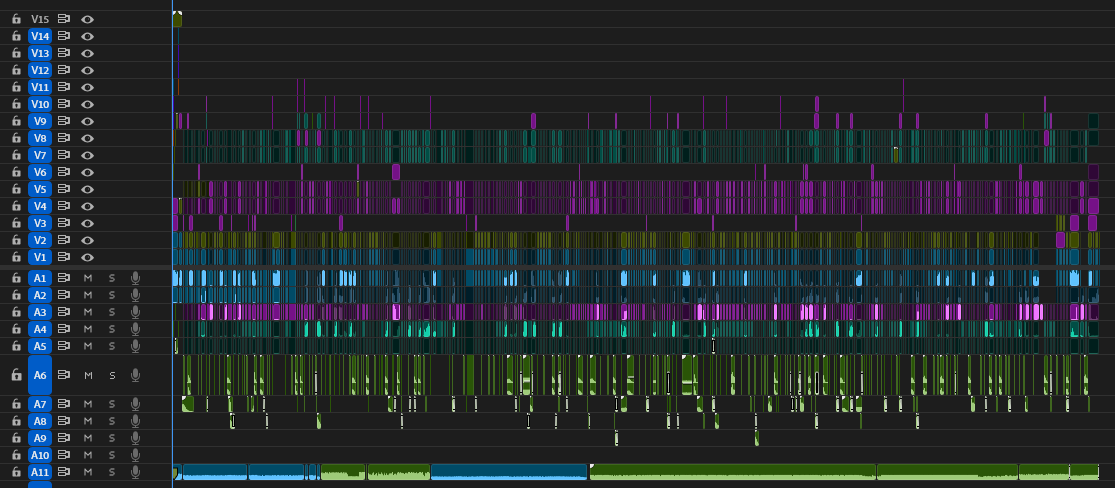Click voice-over record mic on A4
This screenshot has height=488, width=1115.
[135, 329]
